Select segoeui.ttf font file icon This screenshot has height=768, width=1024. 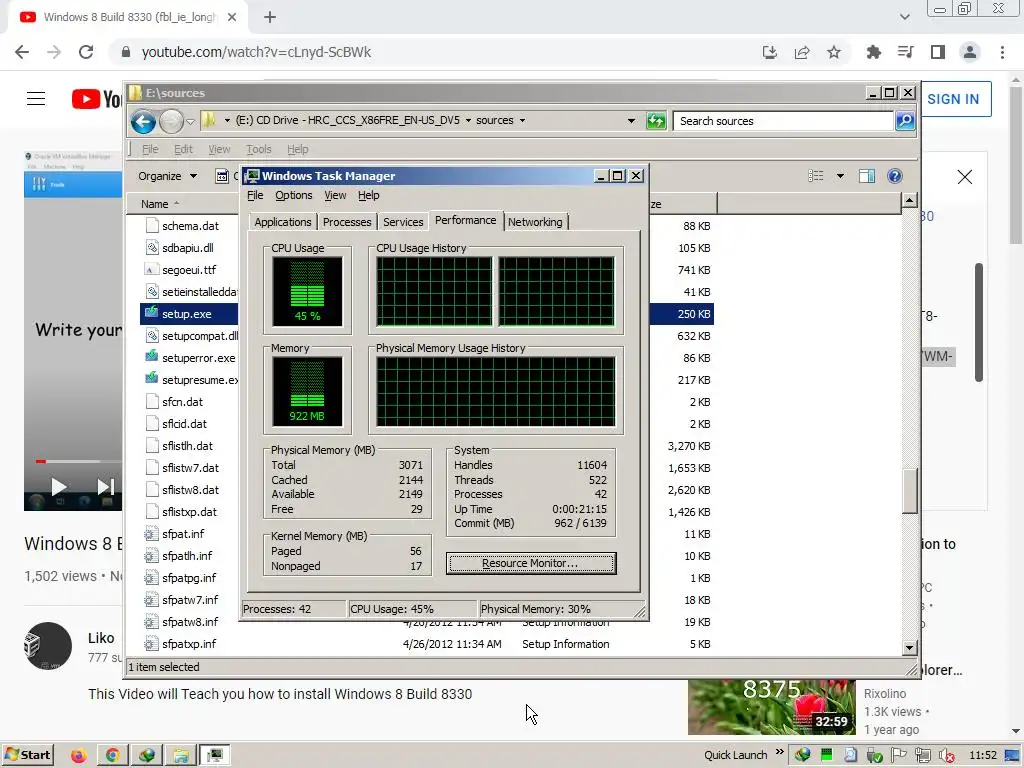tap(152, 270)
